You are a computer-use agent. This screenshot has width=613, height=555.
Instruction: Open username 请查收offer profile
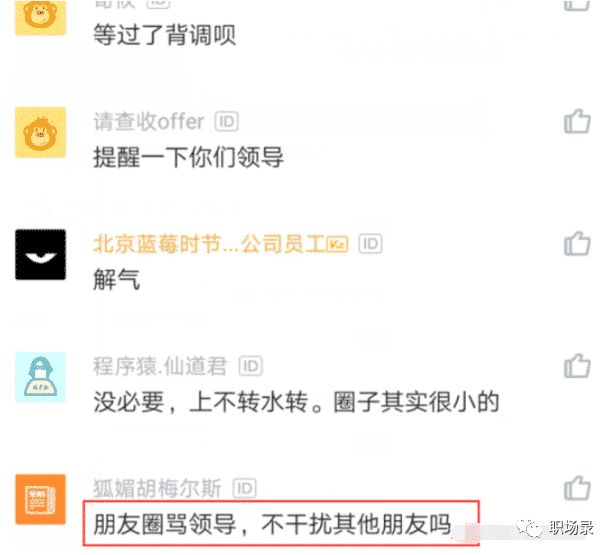[x=149, y=122]
